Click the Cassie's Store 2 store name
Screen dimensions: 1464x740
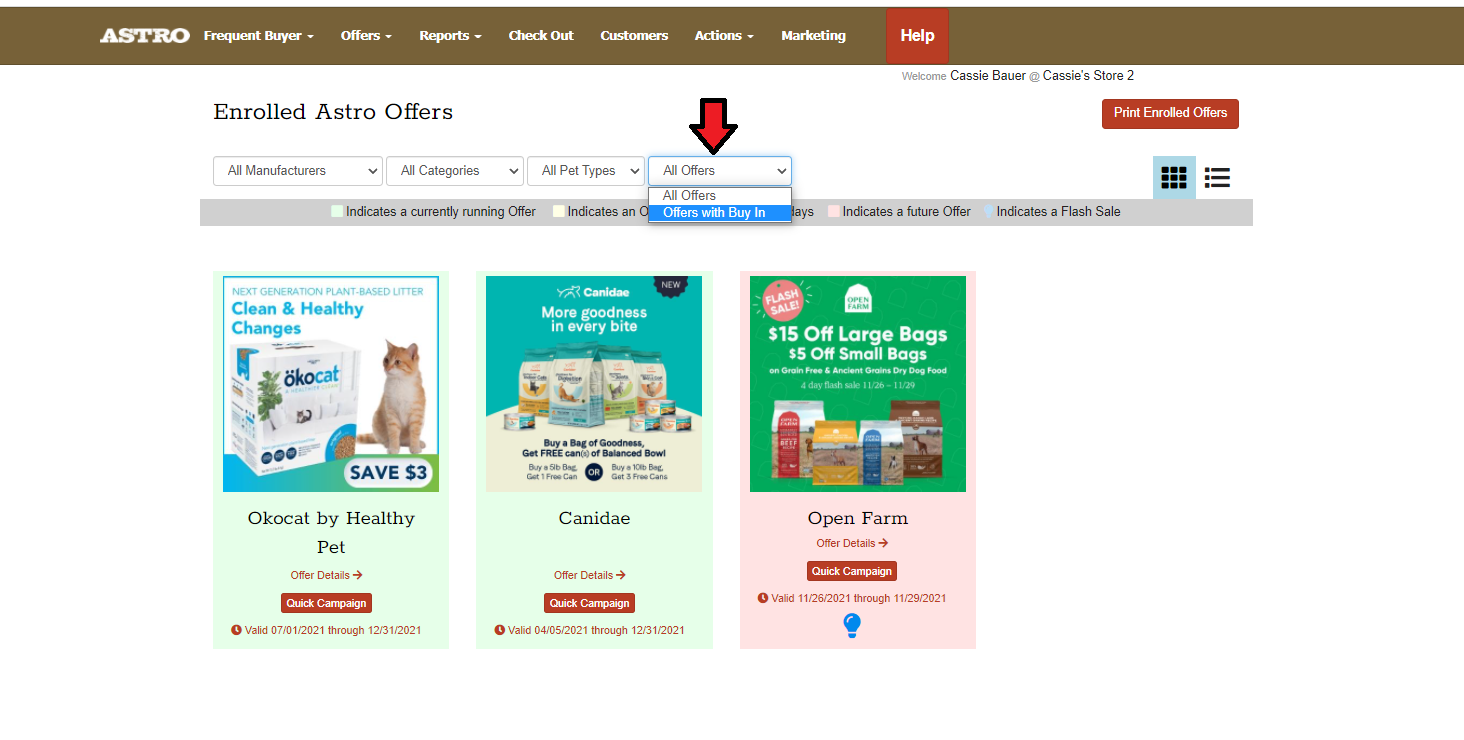[1088, 76]
